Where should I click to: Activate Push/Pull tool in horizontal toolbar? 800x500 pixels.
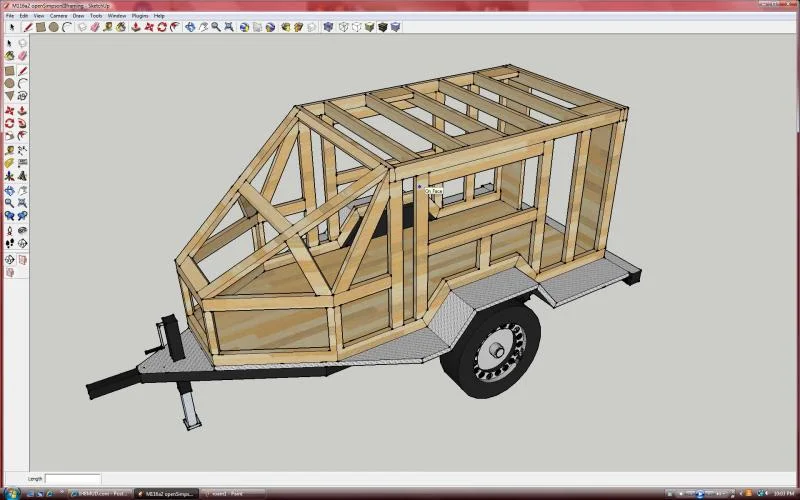[136, 27]
